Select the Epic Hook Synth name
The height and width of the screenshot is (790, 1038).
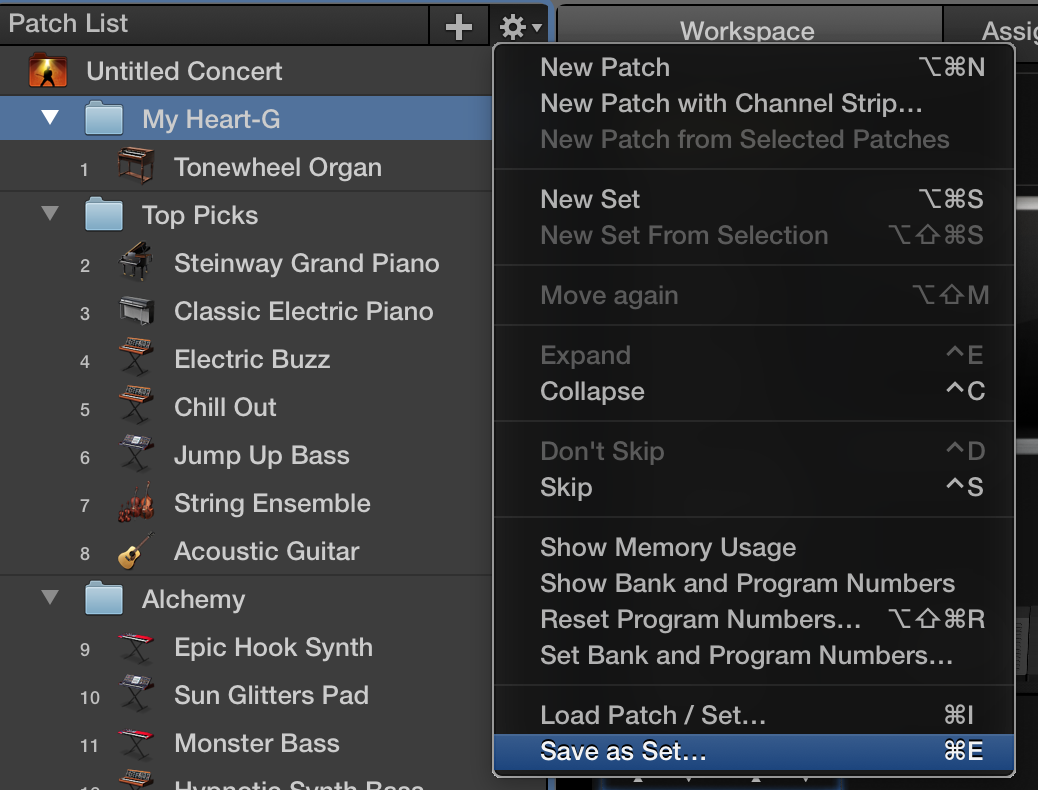pyautogui.click(x=273, y=648)
